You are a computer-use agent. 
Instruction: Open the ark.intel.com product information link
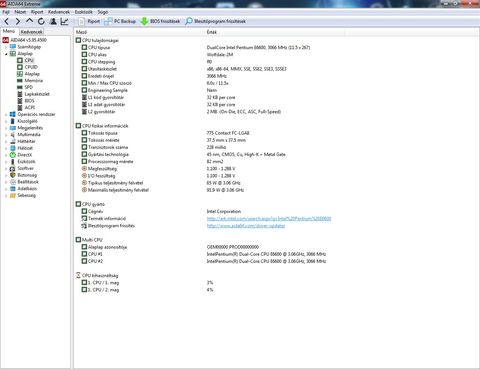(x=269, y=219)
